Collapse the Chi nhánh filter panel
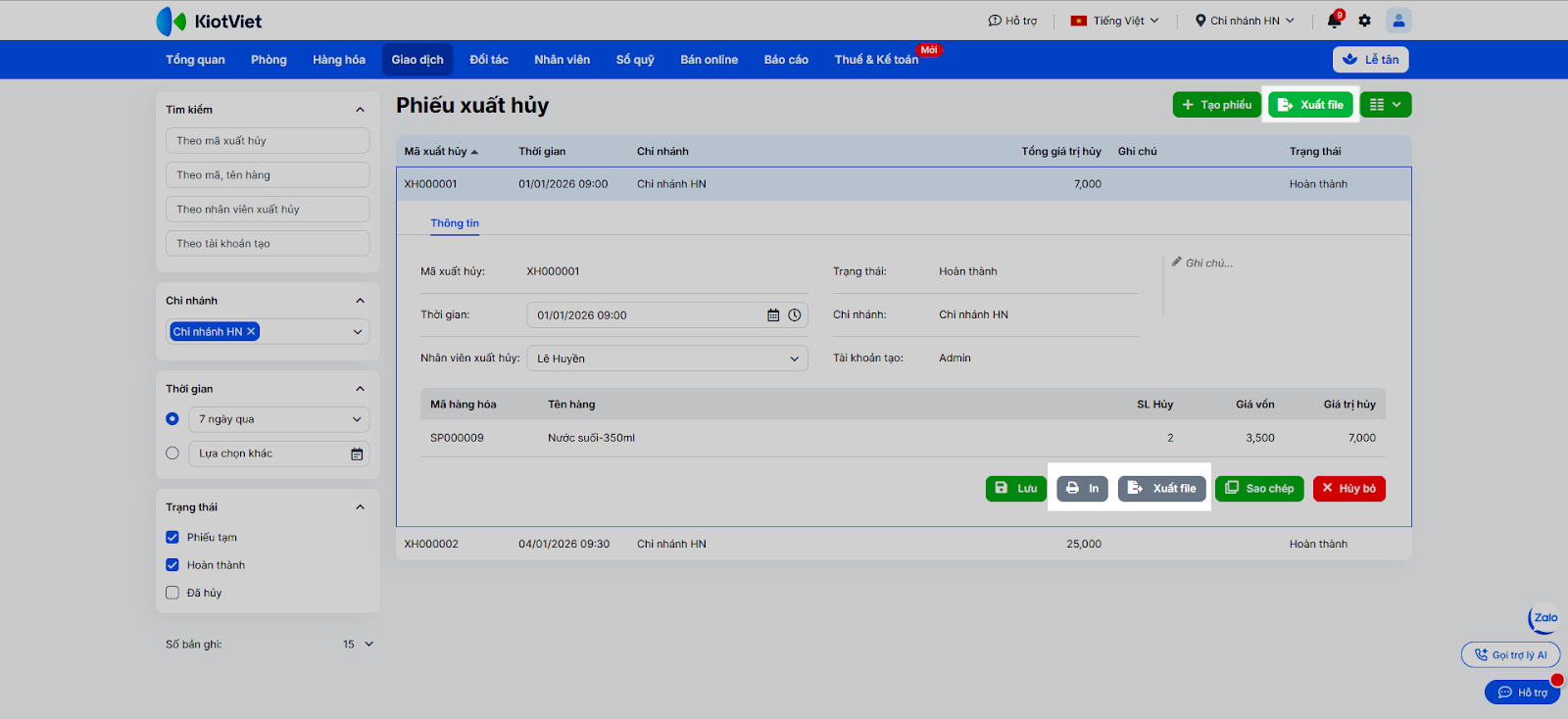1568x719 pixels. 360,301
